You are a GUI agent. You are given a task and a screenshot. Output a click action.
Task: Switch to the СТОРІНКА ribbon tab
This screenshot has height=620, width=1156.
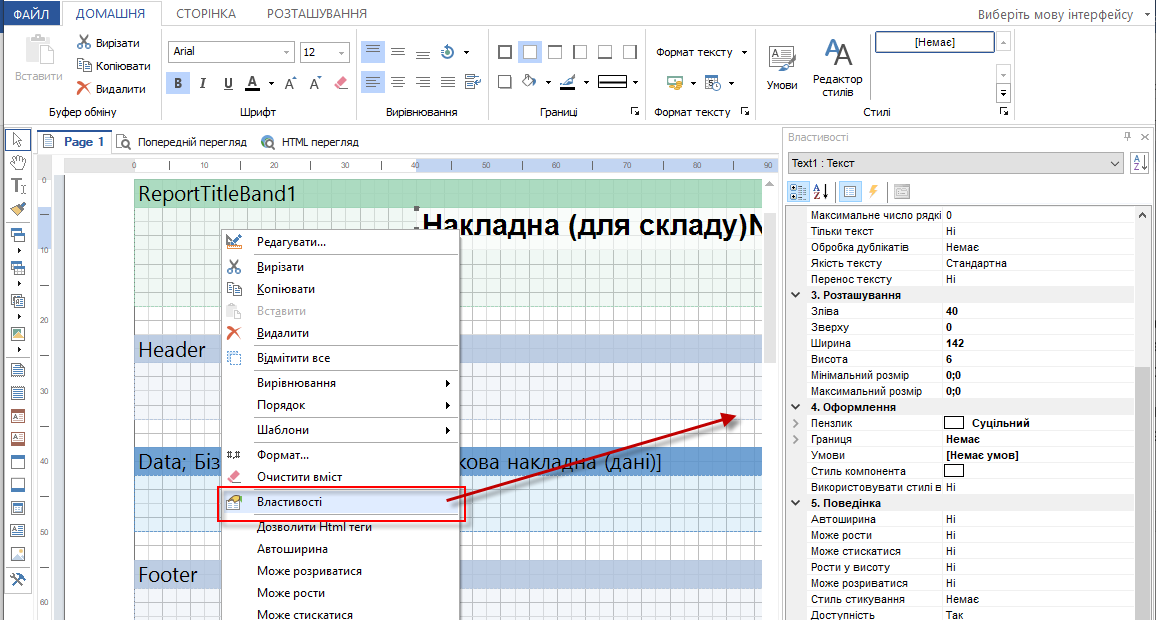tap(206, 13)
